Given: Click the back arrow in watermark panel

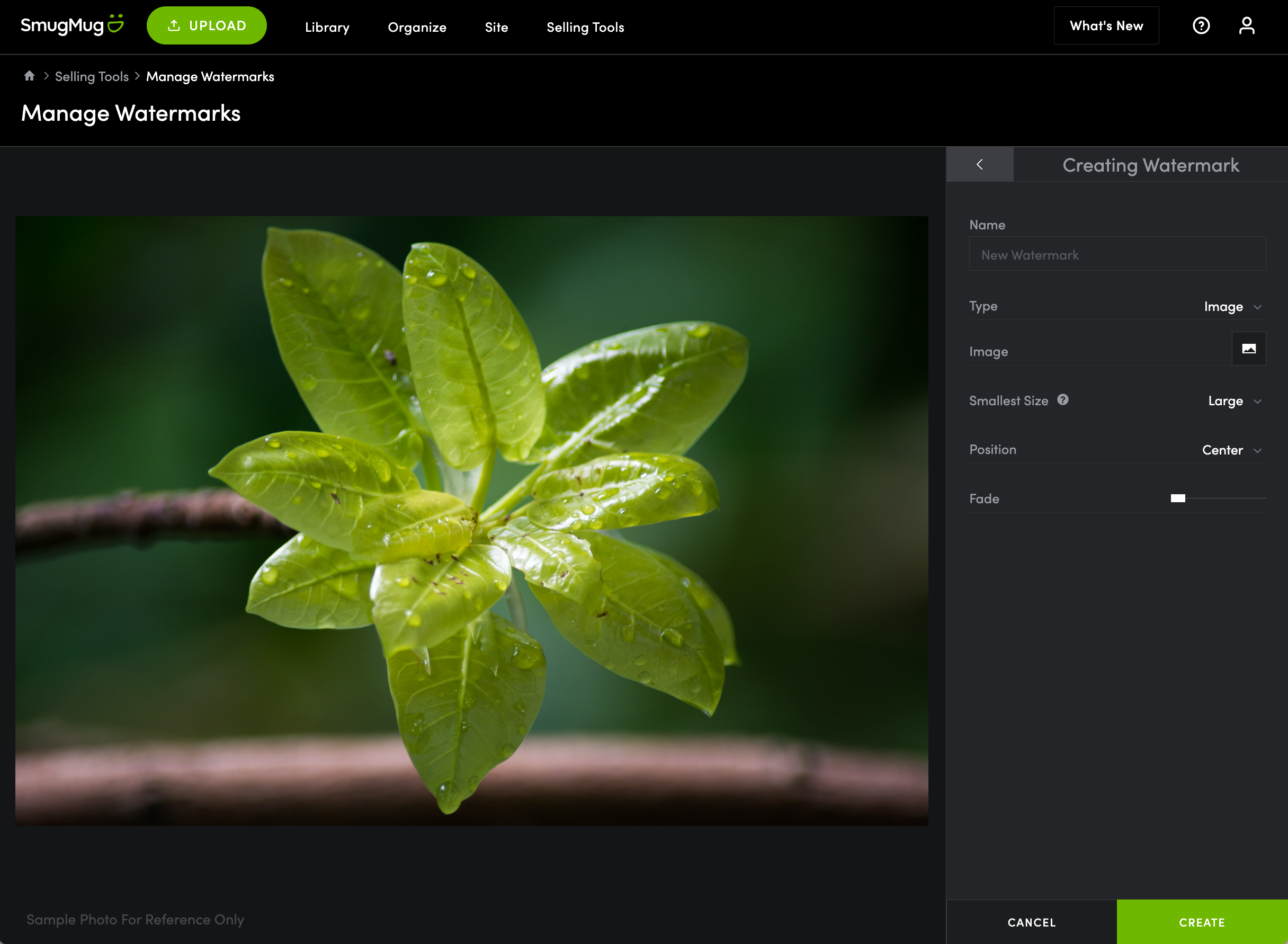Looking at the screenshot, I should 980,165.
